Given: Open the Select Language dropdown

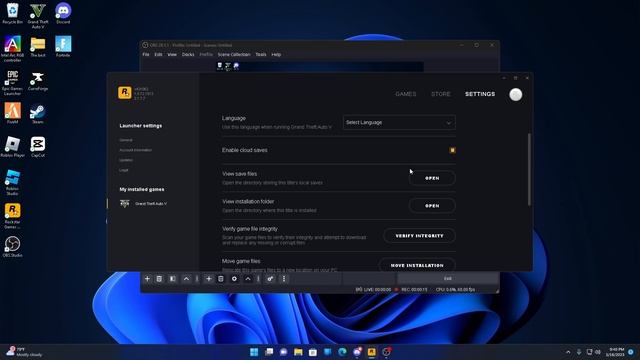Looking at the screenshot, I should click(x=399, y=122).
